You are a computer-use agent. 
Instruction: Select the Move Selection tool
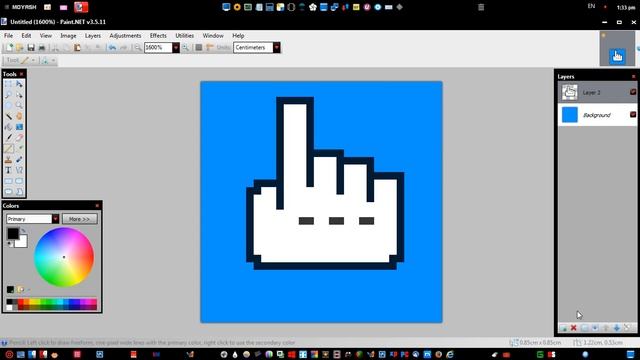(x=19, y=95)
